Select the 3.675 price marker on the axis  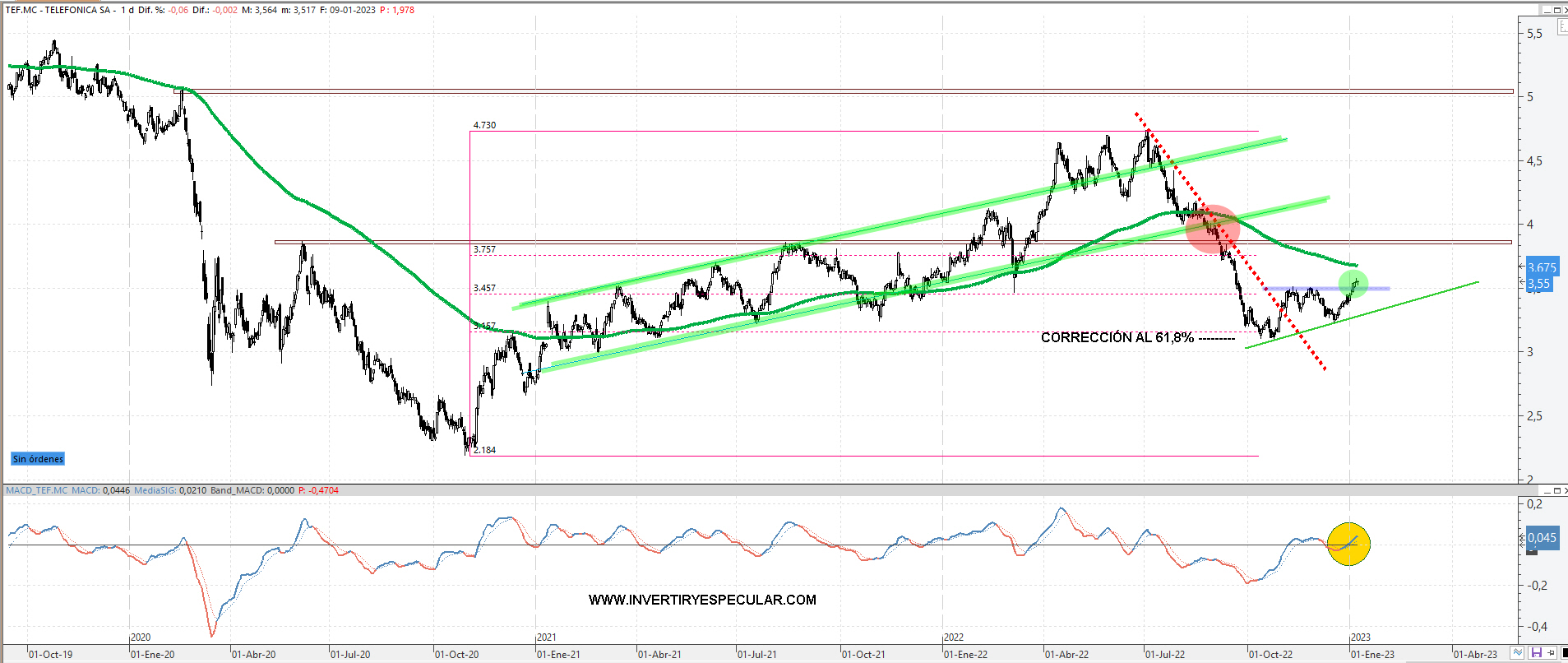1542,267
